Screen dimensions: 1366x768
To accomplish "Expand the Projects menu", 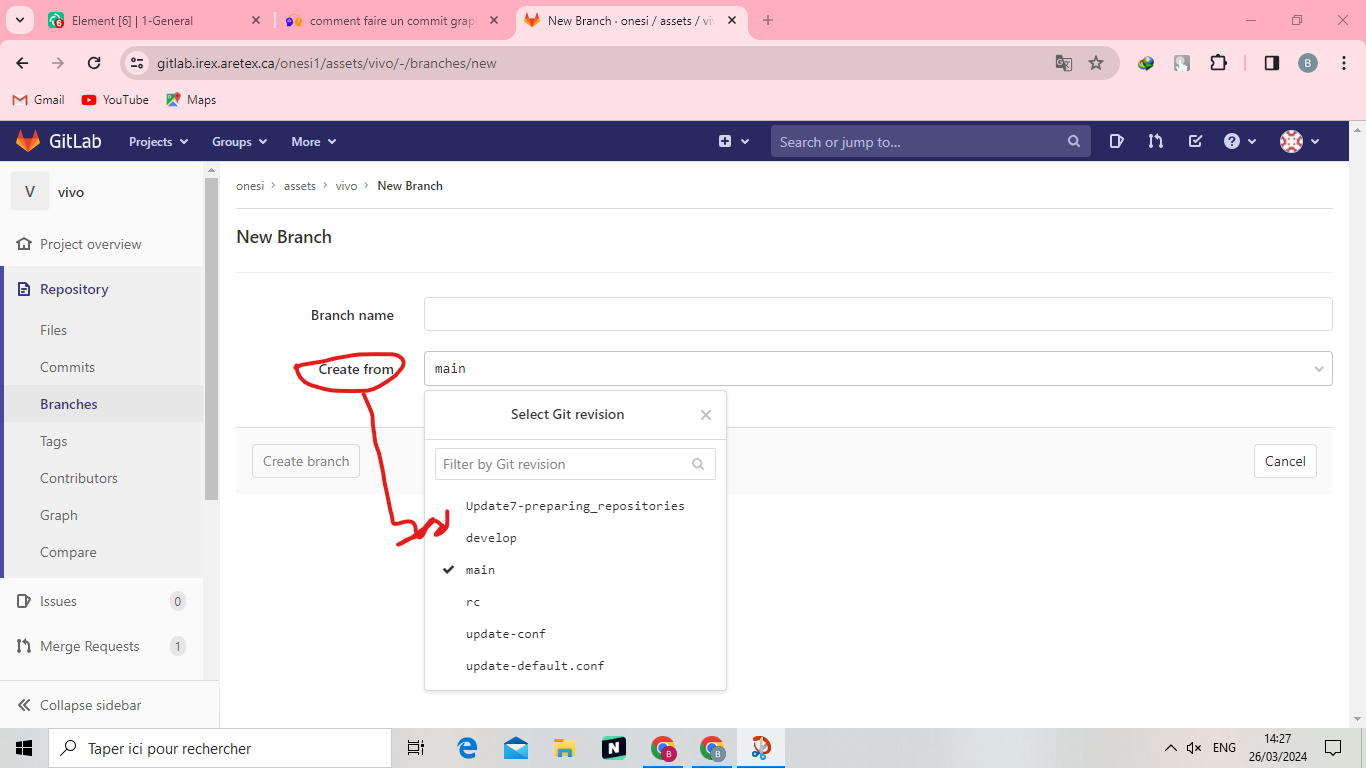I will click(x=159, y=142).
